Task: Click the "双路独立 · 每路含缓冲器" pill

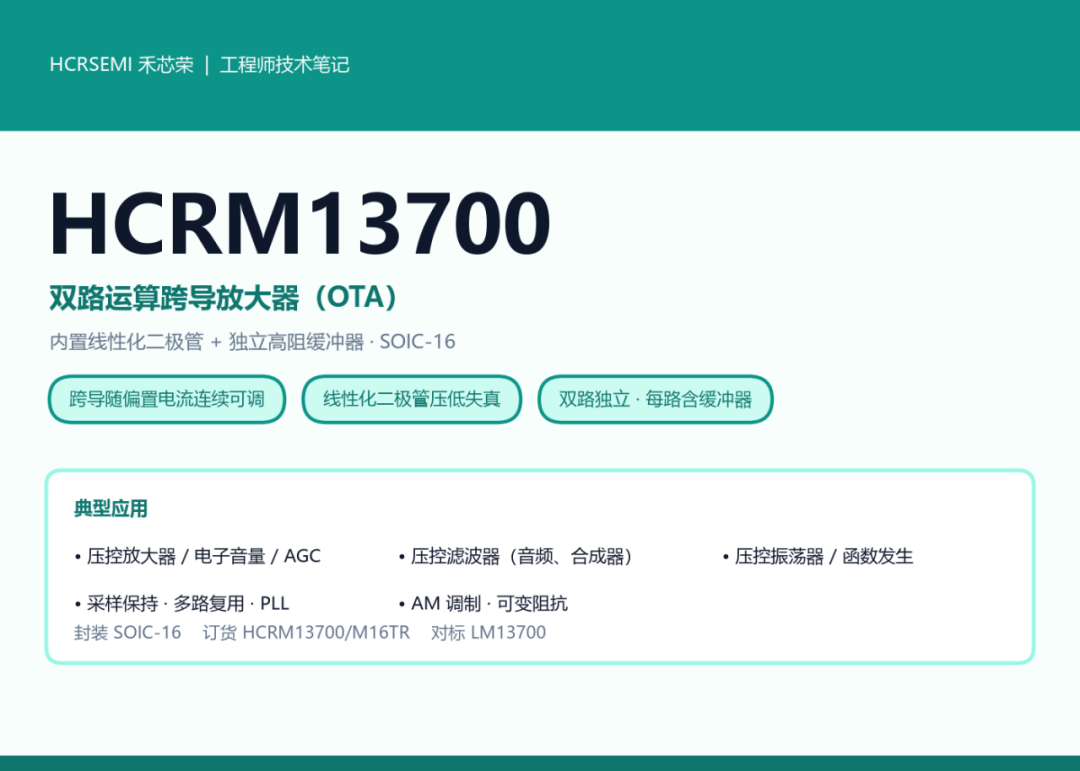Action: 655,399
